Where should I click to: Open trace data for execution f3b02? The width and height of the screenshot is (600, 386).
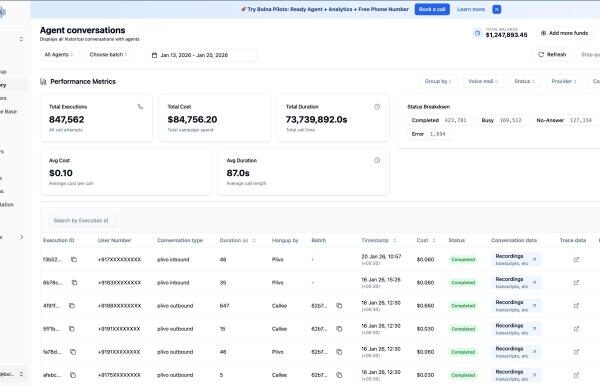pyautogui.click(x=576, y=259)
